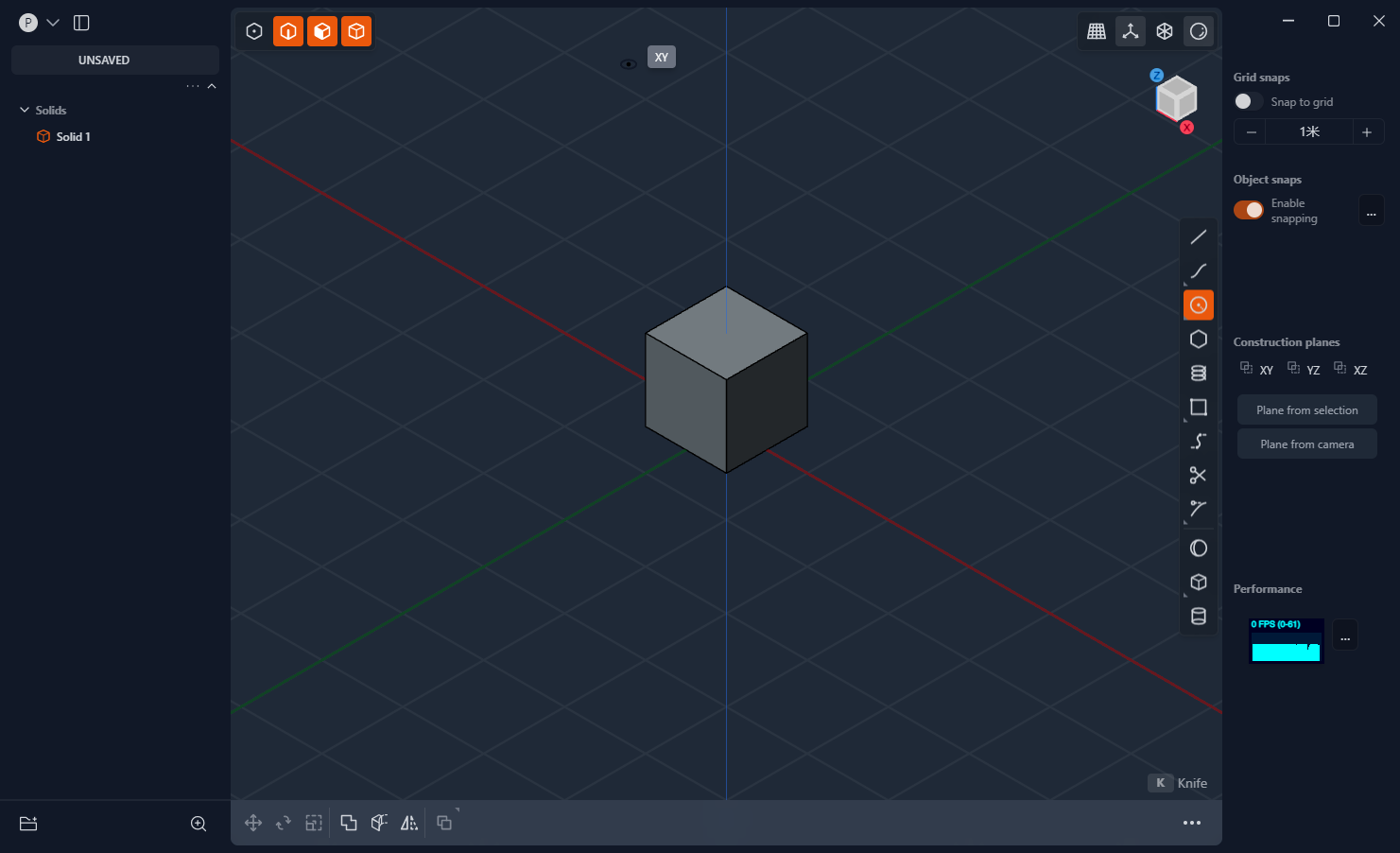Activate the Rotate command
Viewport: 1400px width, 853px height.
coord(284,823)
